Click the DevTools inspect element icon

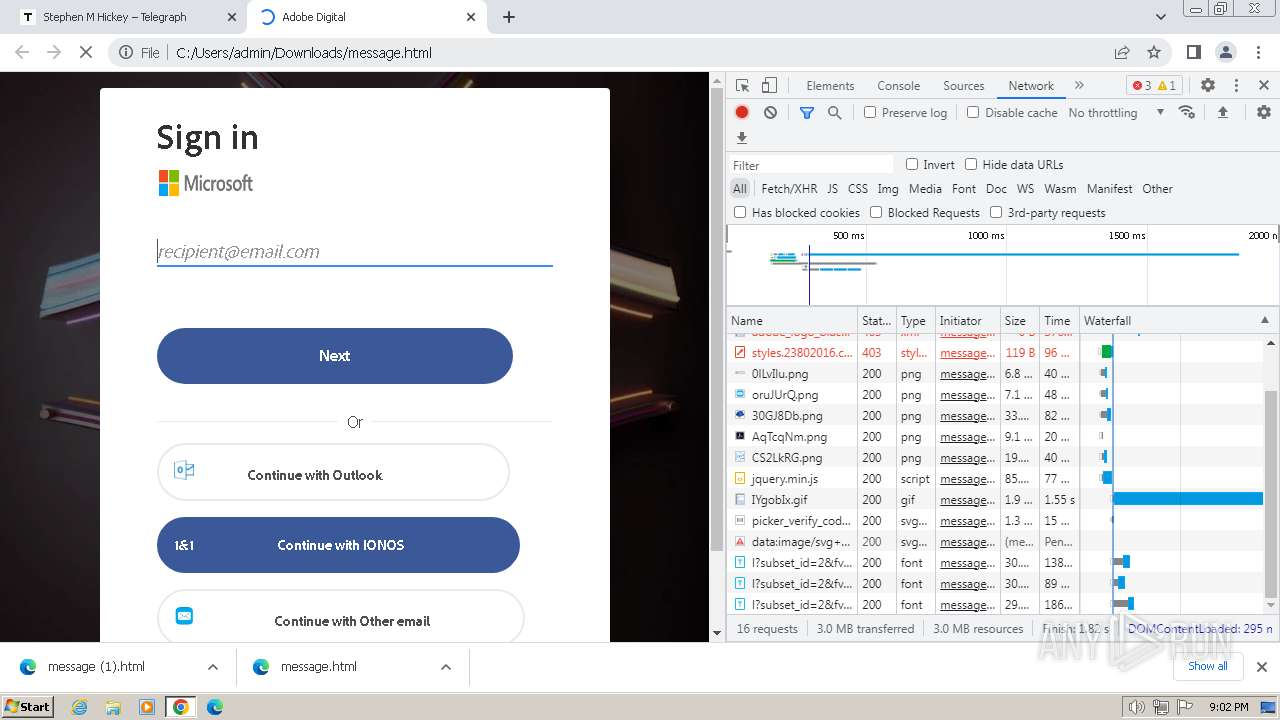point(742,86)
